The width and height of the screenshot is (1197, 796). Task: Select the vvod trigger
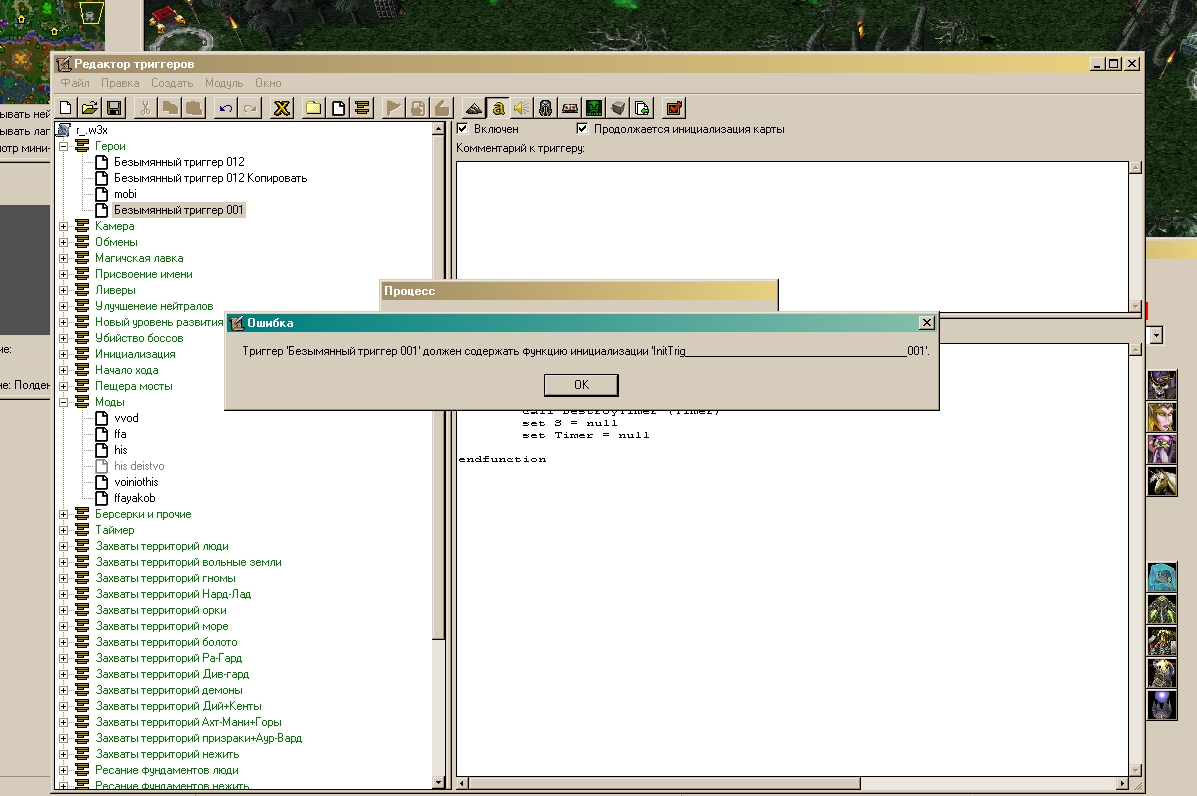pos(126,418)
